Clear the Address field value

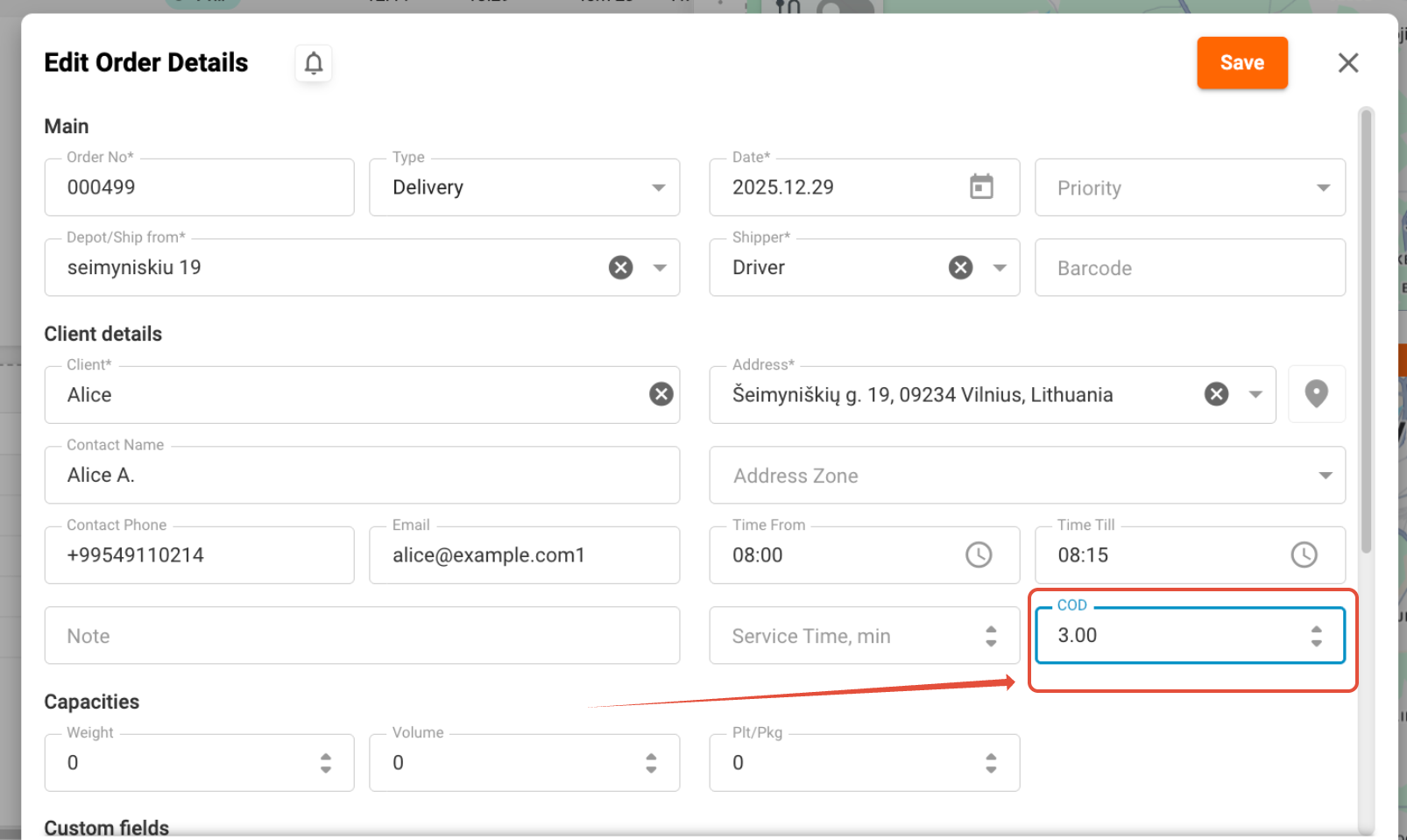click(1216, 394)
